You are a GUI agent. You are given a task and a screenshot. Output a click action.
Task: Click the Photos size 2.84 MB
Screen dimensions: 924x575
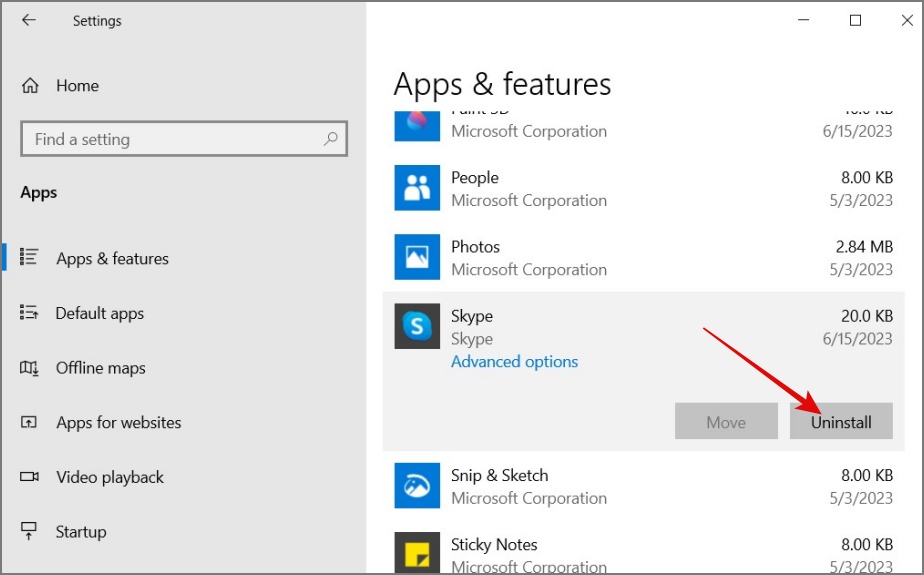coord(864,246)
